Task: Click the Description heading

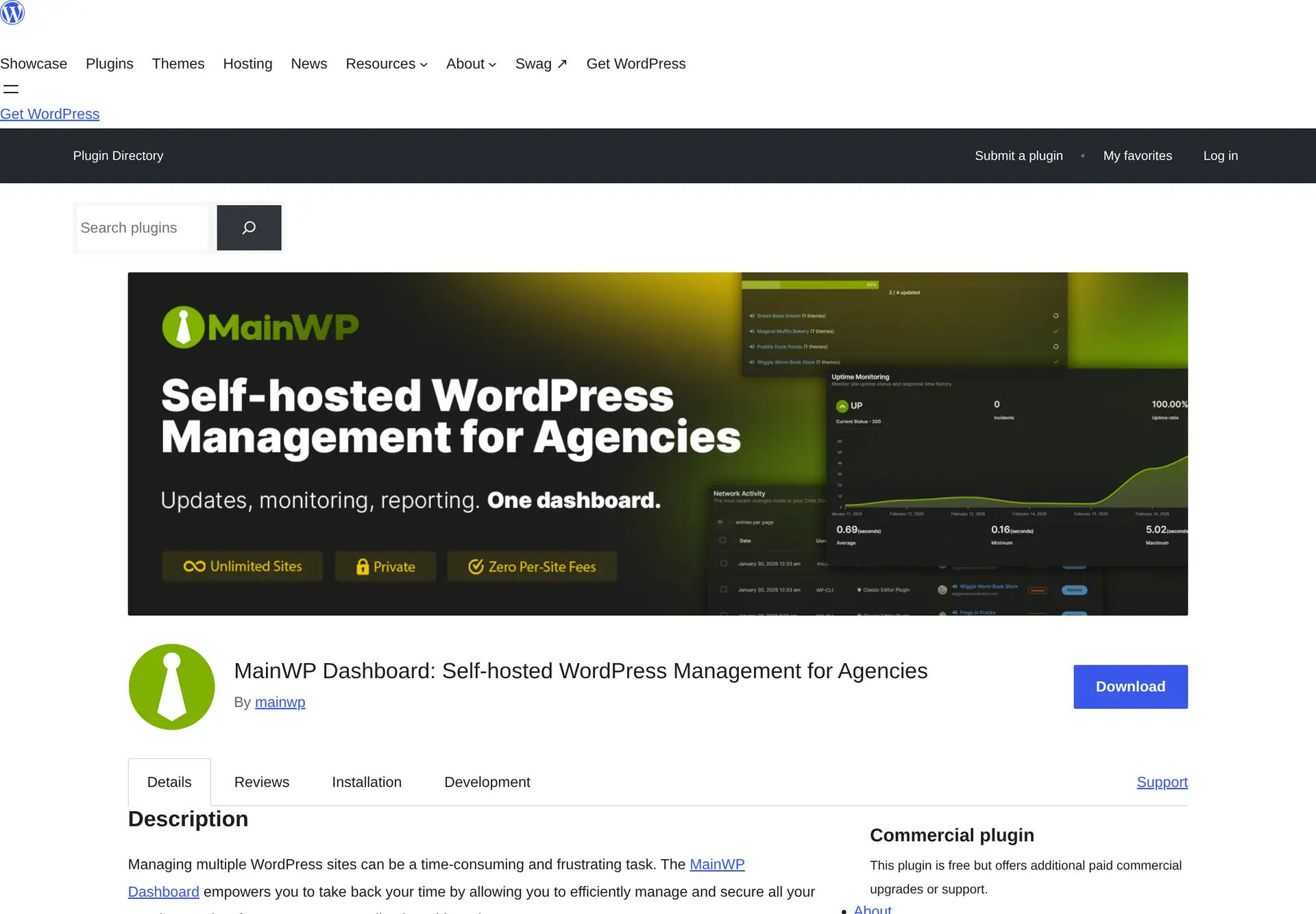Action: tap(188, 819)
